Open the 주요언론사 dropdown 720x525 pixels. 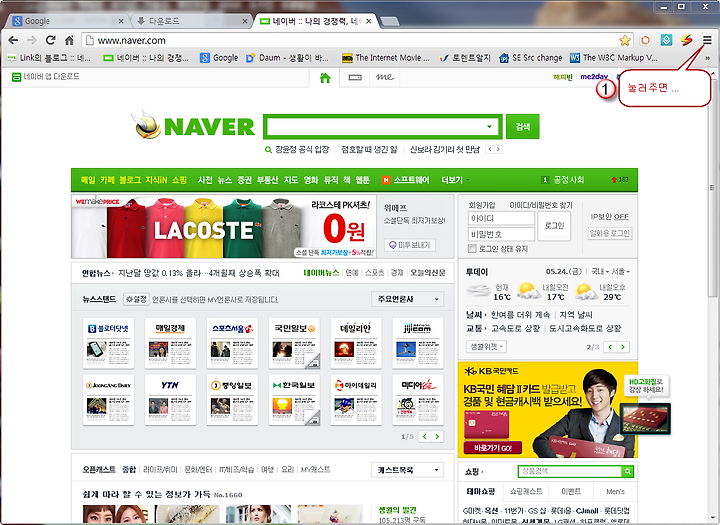click(408, 299)
